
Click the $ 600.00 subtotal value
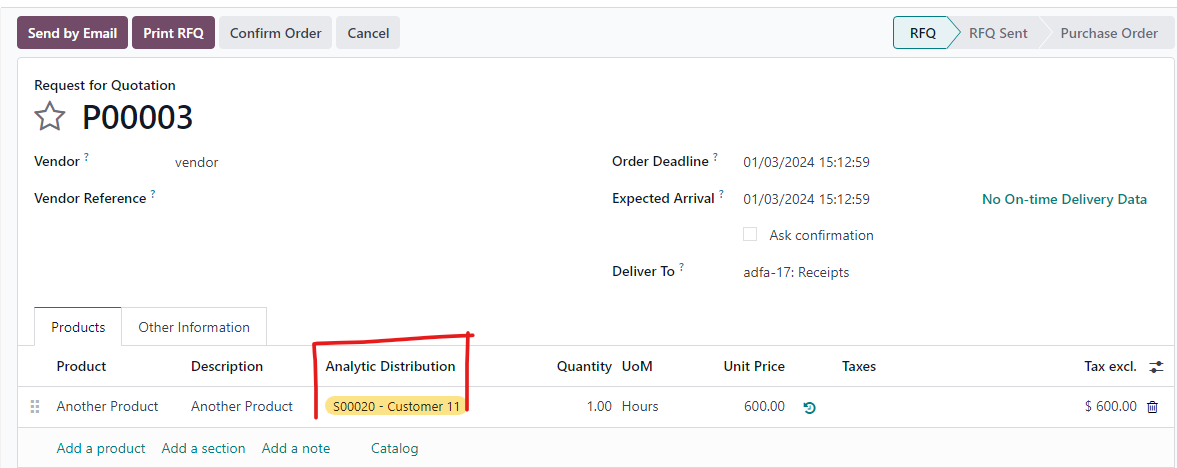tap(1111, 406)
